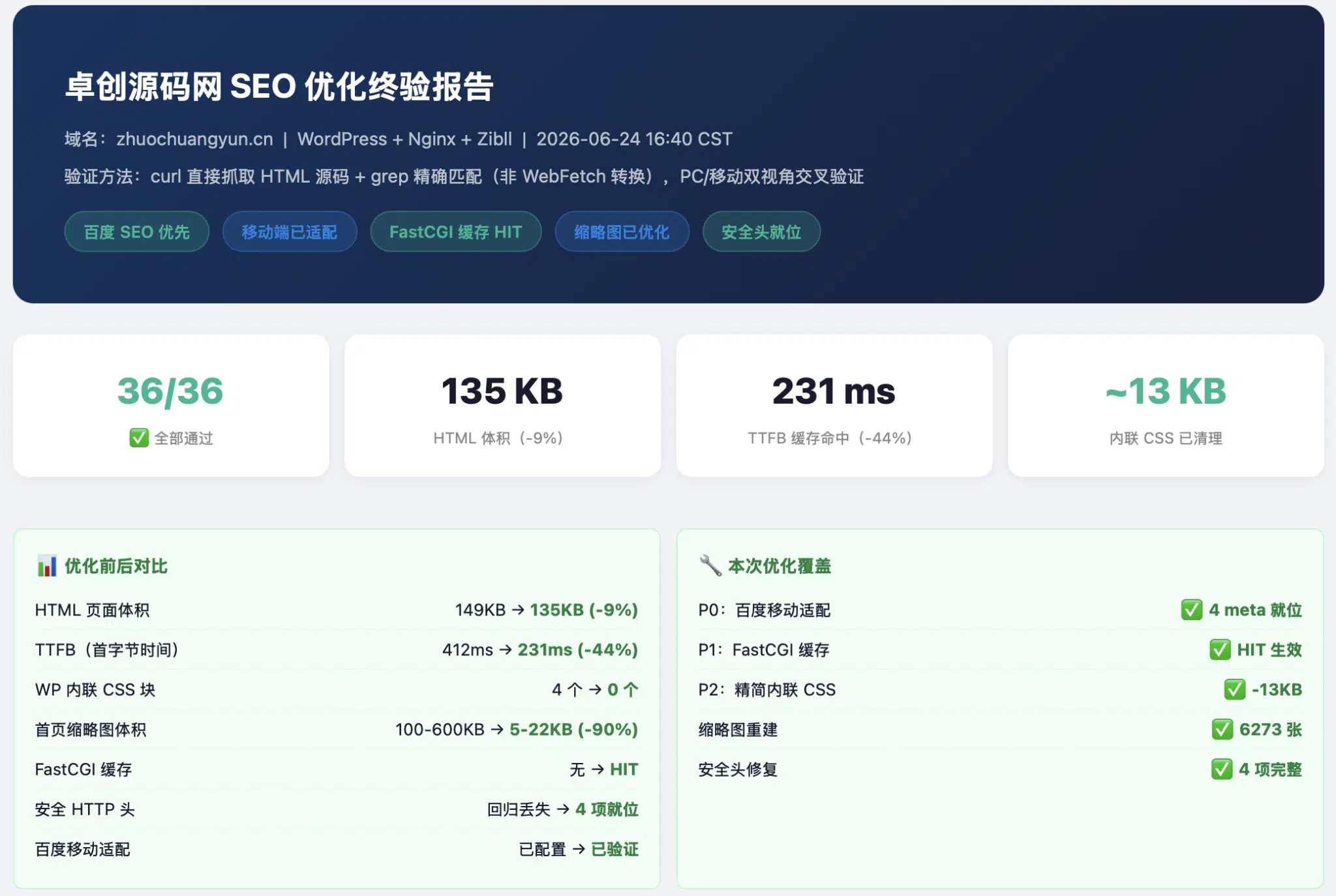Click the HTML 体积（-9%）caption
Image resolution: width=1336 pixels, height=896 pixels.
(x=498, y=438)
